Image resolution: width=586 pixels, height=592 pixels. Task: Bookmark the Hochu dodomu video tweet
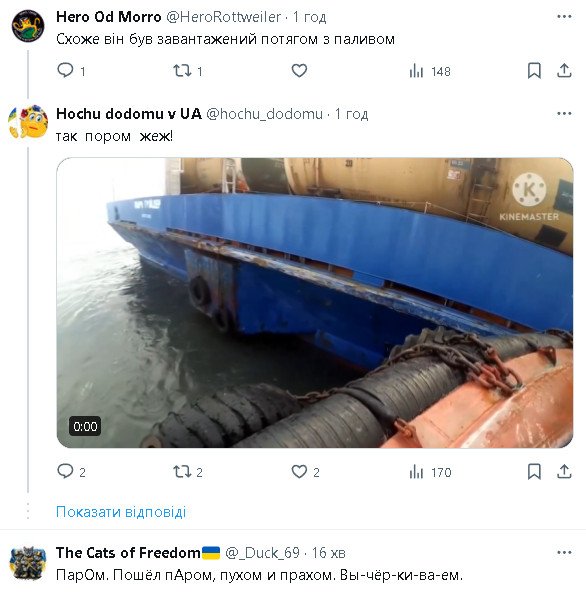tap(534, 472)
